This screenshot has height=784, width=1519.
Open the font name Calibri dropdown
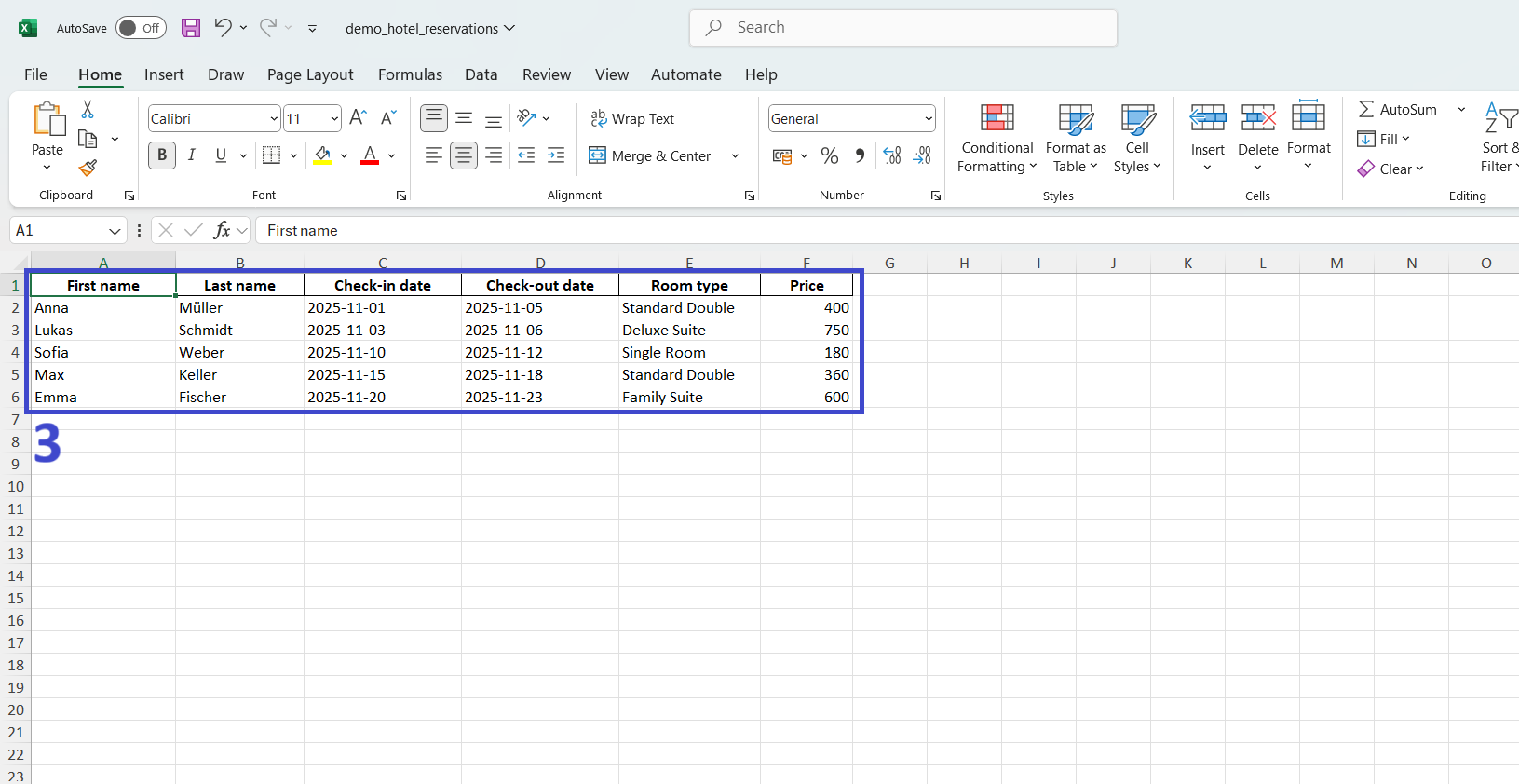pyautogui.click(x=274, y=118)
